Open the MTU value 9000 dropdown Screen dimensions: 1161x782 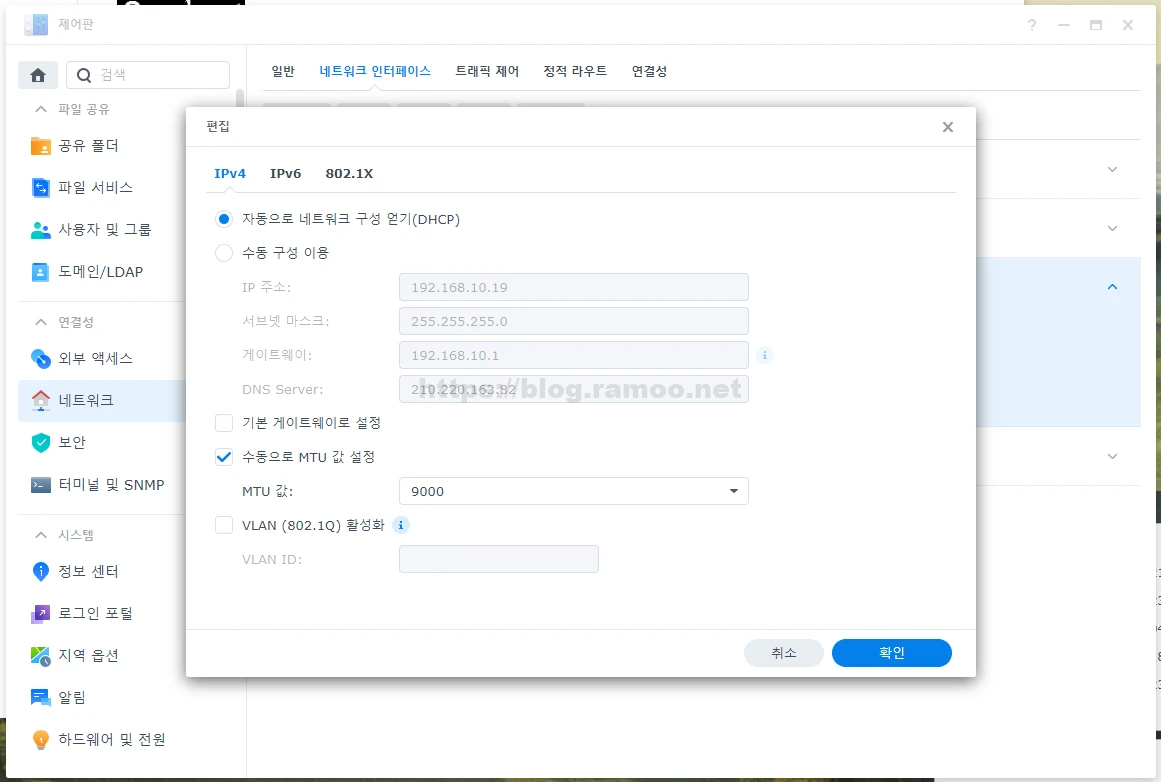(x=574, y=491)
